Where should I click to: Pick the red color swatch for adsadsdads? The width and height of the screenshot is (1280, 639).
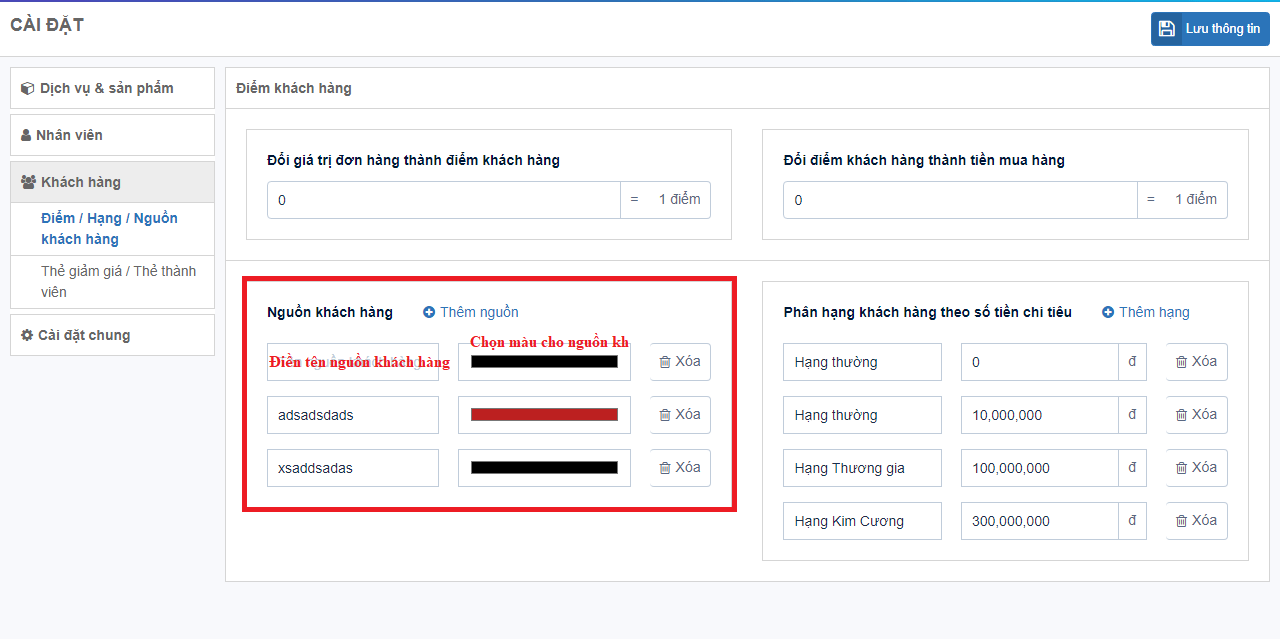[544, 415]
